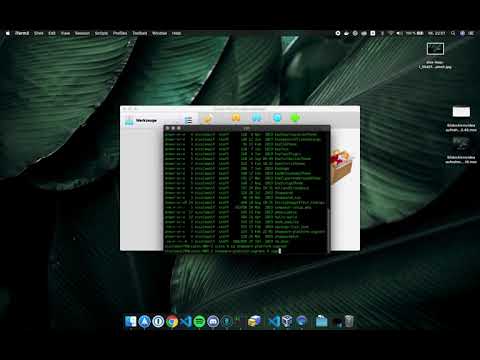The image size is (480, 360).
Task: Open Finder from the Dock
Action: (x=130, y=321)
